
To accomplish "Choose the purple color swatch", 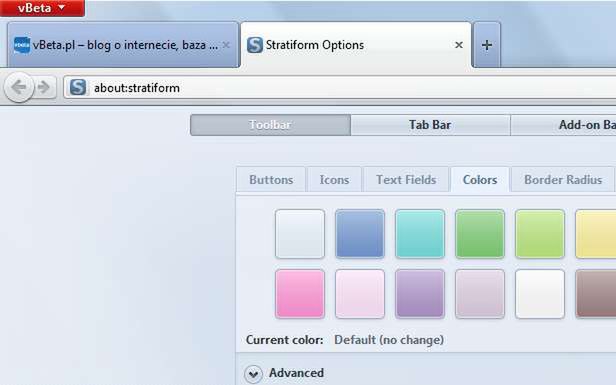I will point(420,294).
